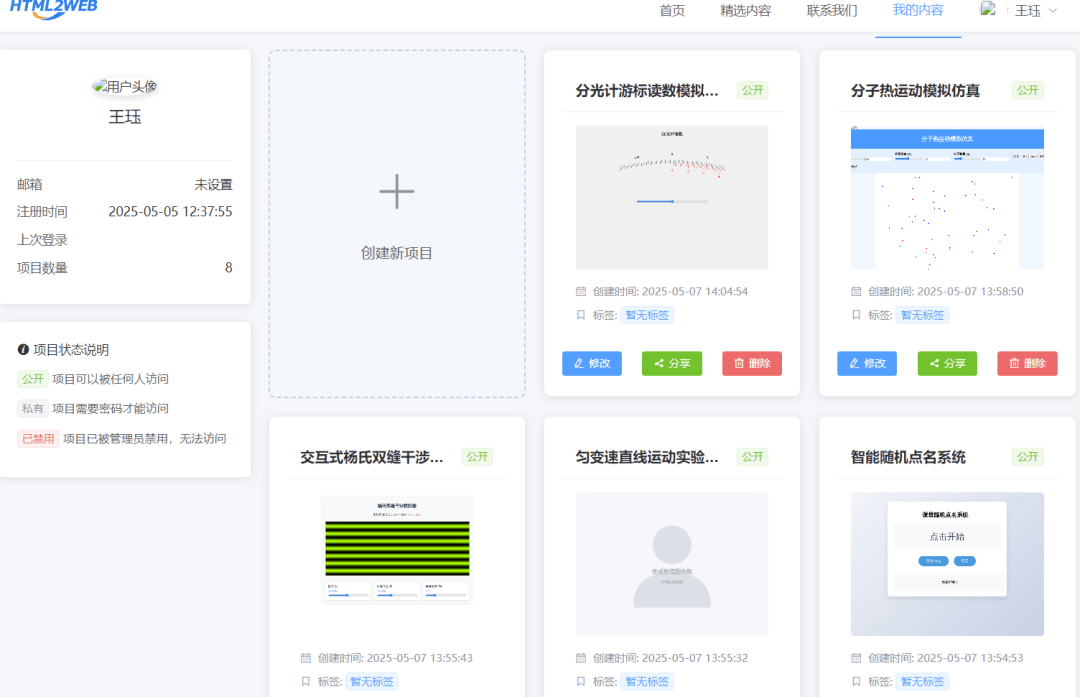Click 公开 badge on 分子热运动 card
The width and height of the screenshot is (1080, 697).
coord(1028,90)
